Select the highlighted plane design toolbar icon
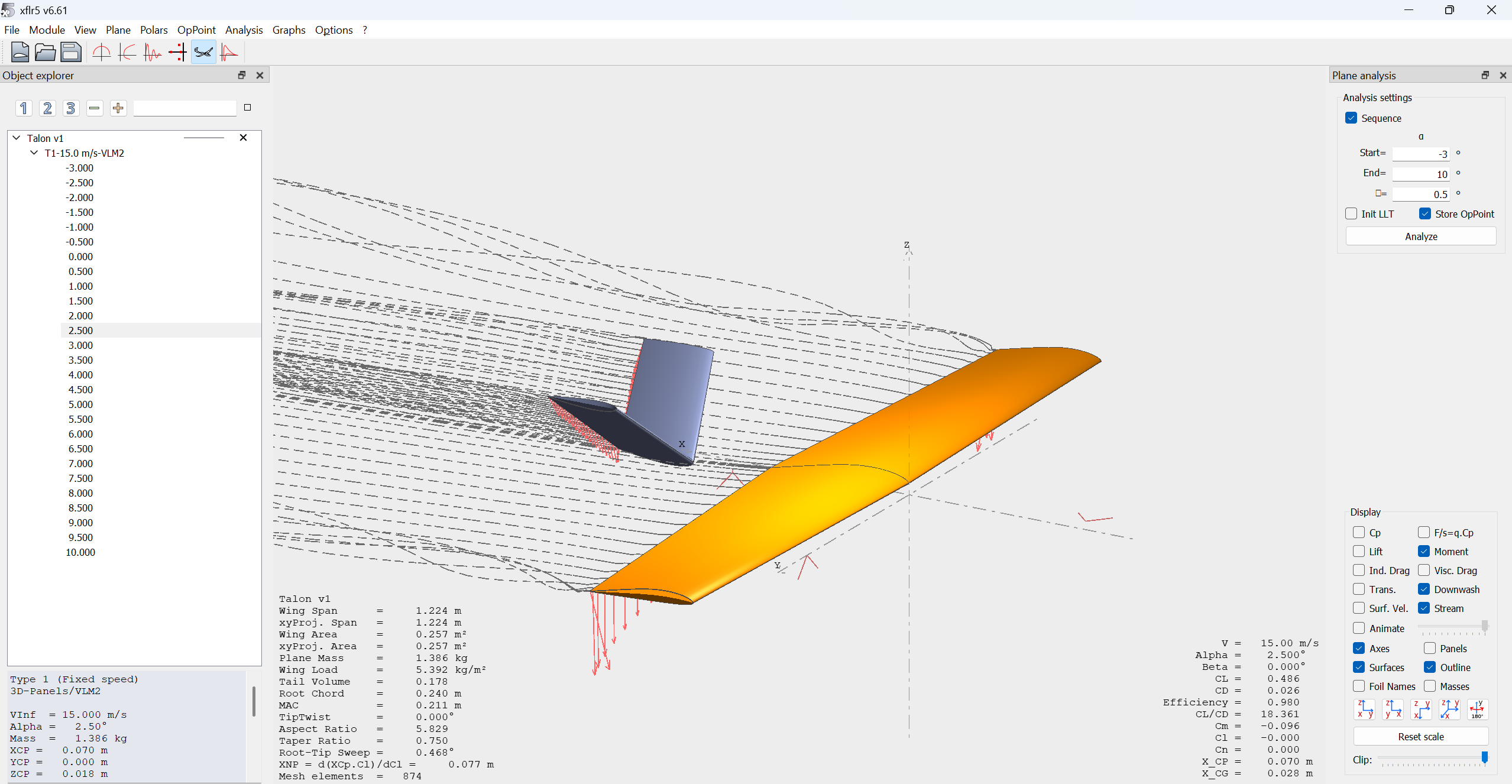The image size is (1512, 784). coord(203,53)
